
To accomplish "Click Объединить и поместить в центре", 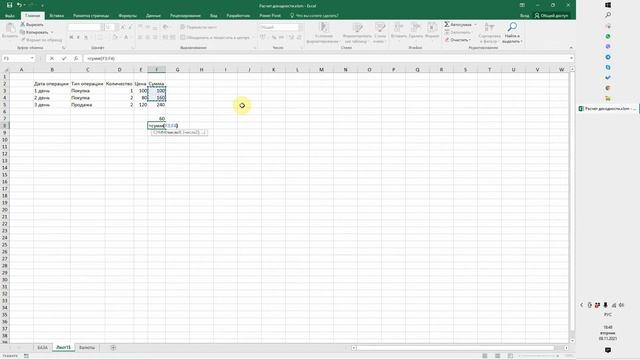I will (215, 37).
